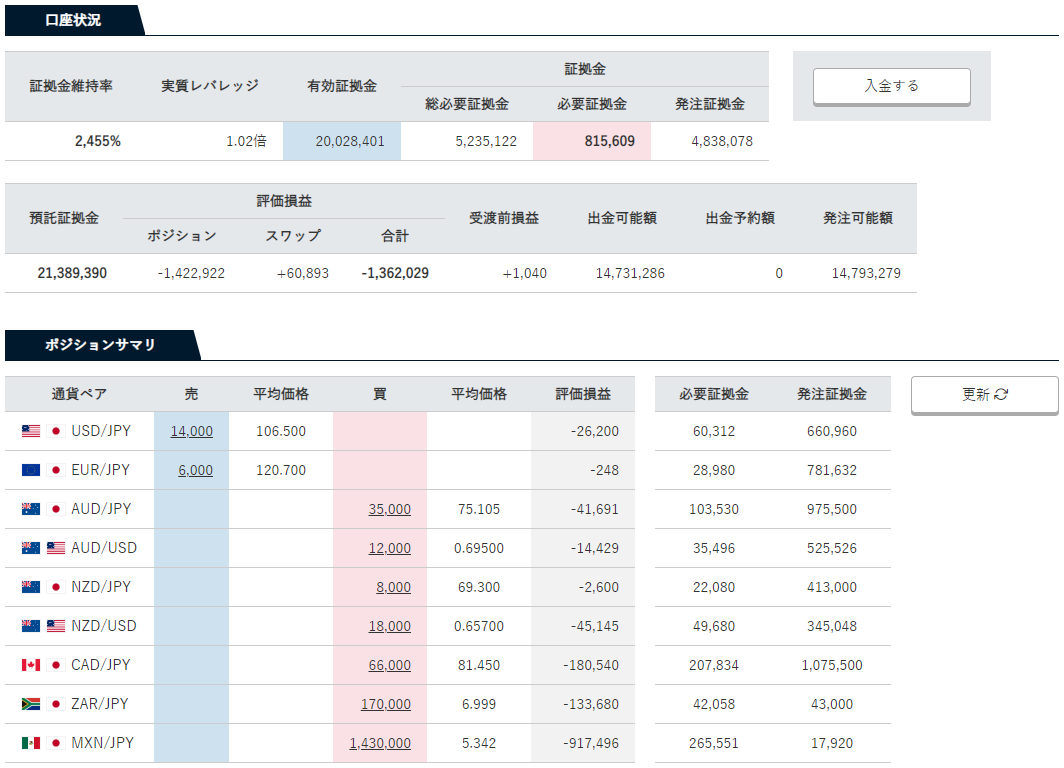
Task: Click the New Zealand flag in NZD/USD row
Action: (x=31, y=626)
